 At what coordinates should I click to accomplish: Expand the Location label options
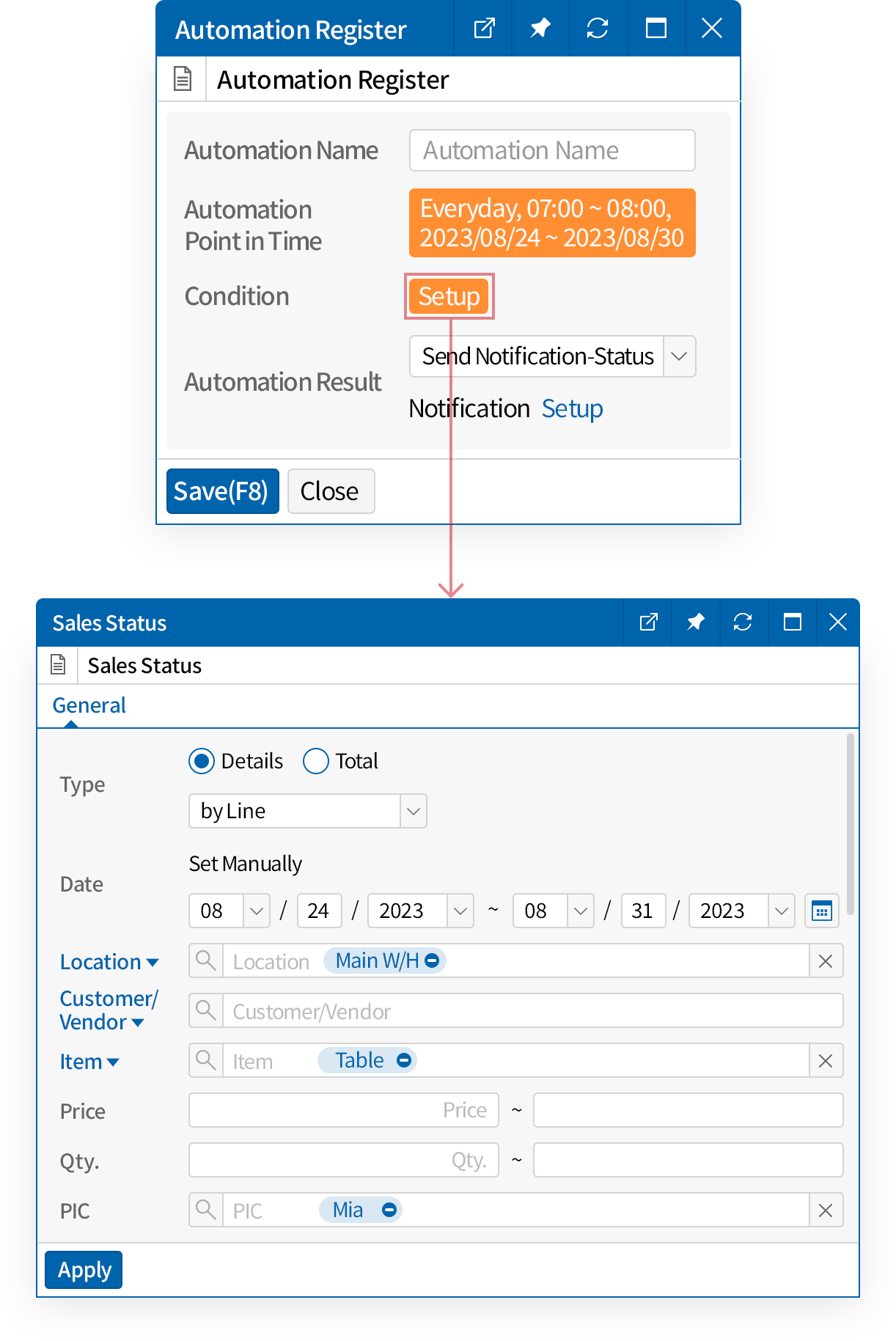point(153,963)
